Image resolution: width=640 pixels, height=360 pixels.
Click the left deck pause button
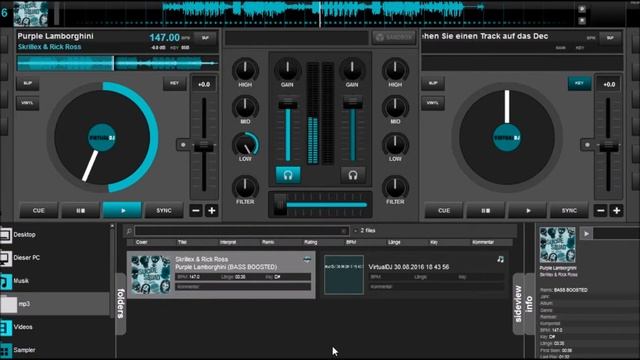coord(80,211)
